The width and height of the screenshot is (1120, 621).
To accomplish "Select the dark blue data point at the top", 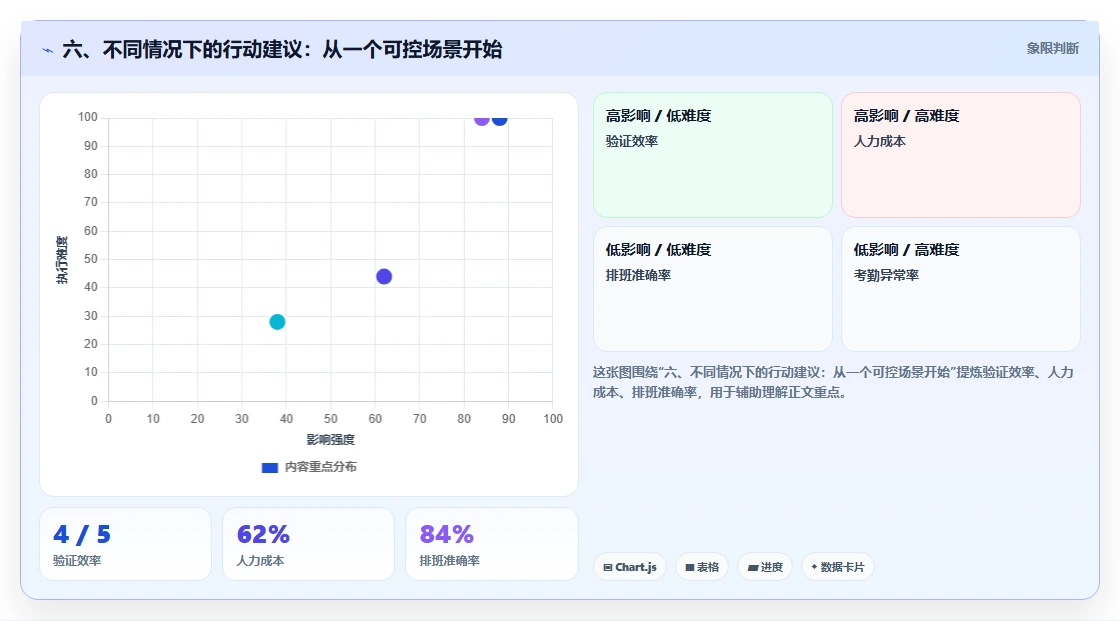I will (x=500, y=119).
